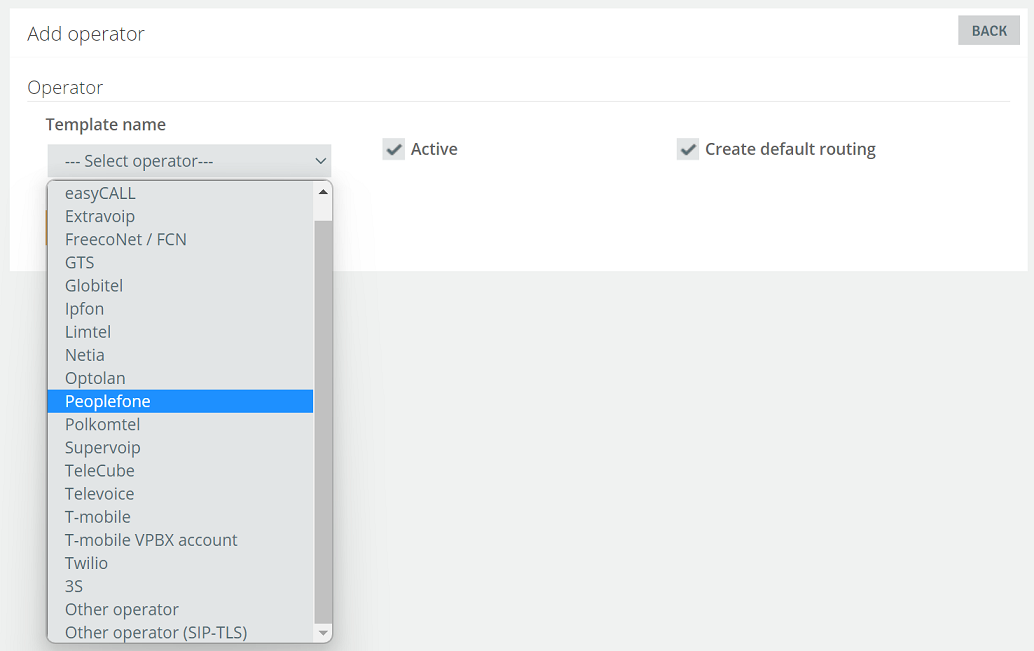Choose Optolan template entry
Screen dimensions: 1034x651
coord(180,378)
